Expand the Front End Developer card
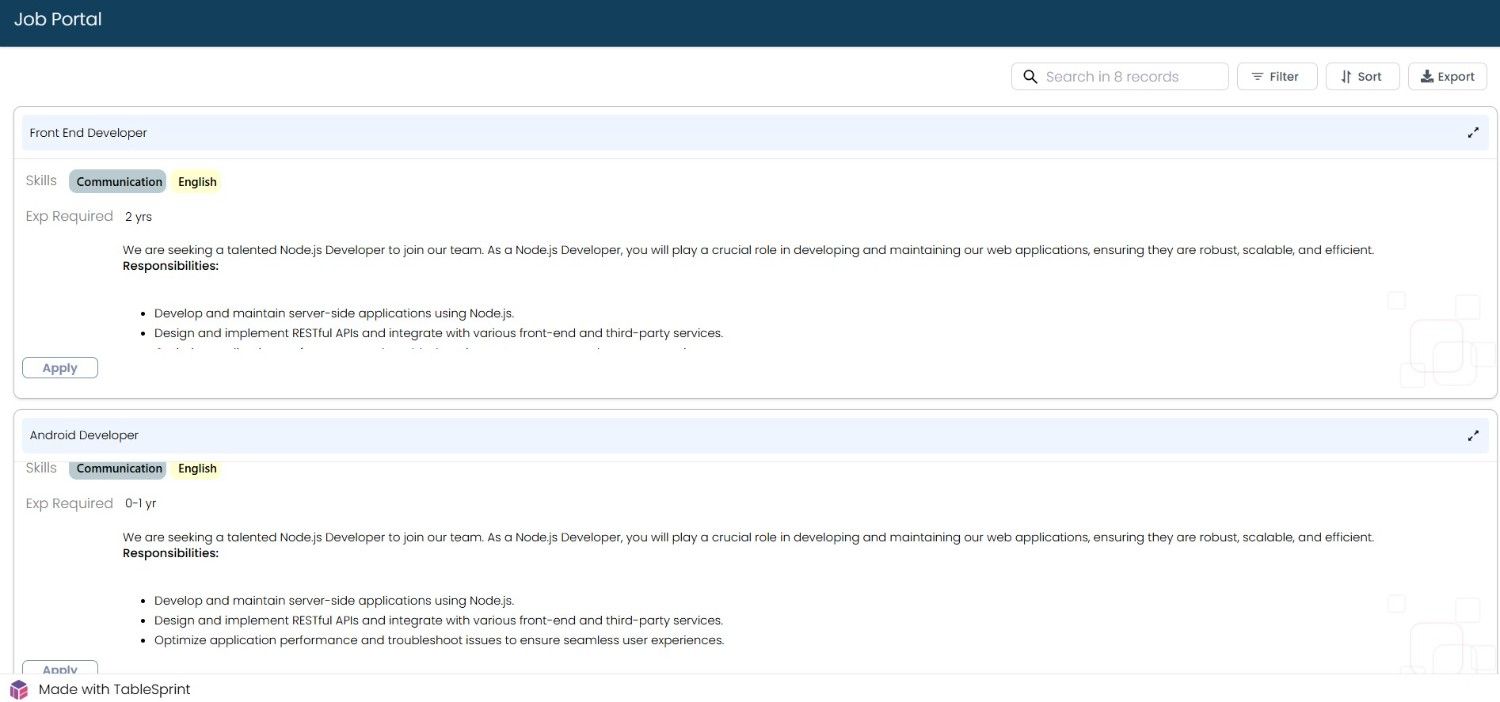Viewport: 1500px width, 702px height. tap(1473, 133)
